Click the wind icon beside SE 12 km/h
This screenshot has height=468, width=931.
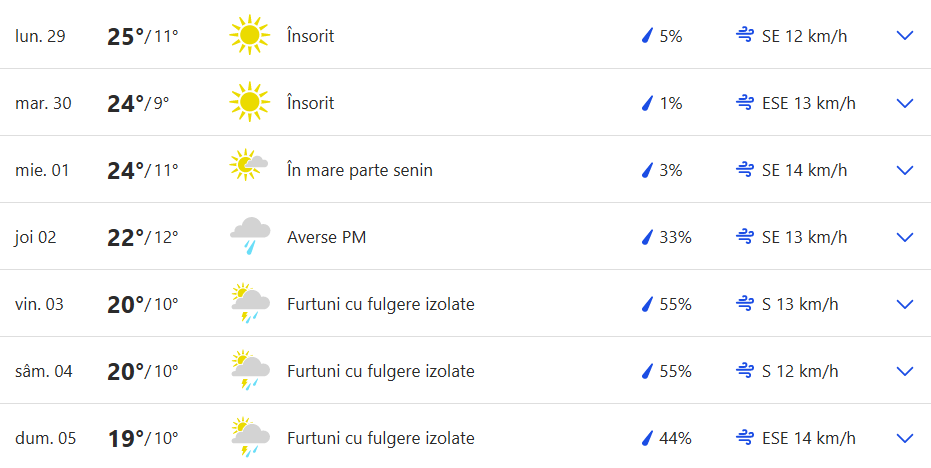(744, 36)
